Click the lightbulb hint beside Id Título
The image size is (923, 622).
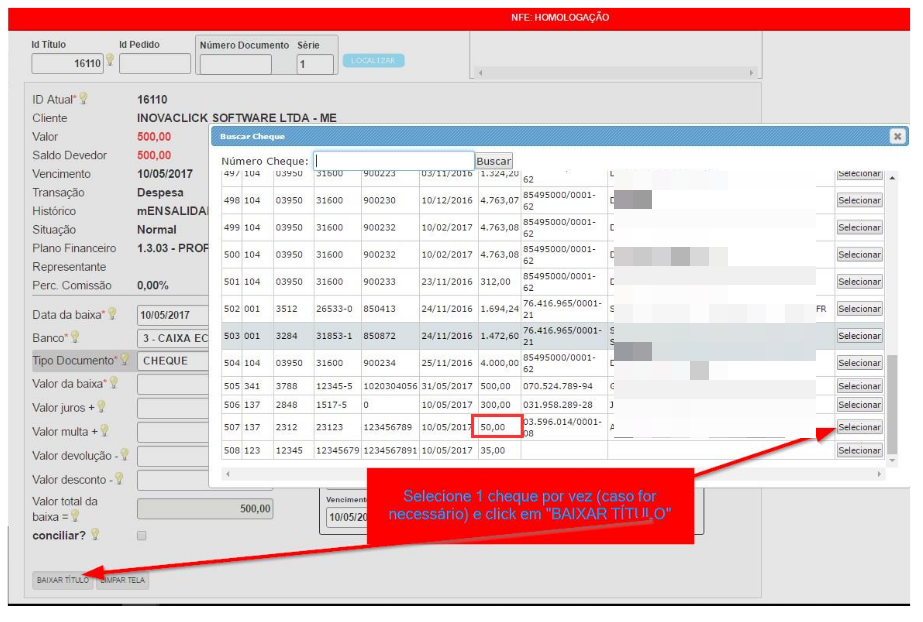click(x=110, y=61)
